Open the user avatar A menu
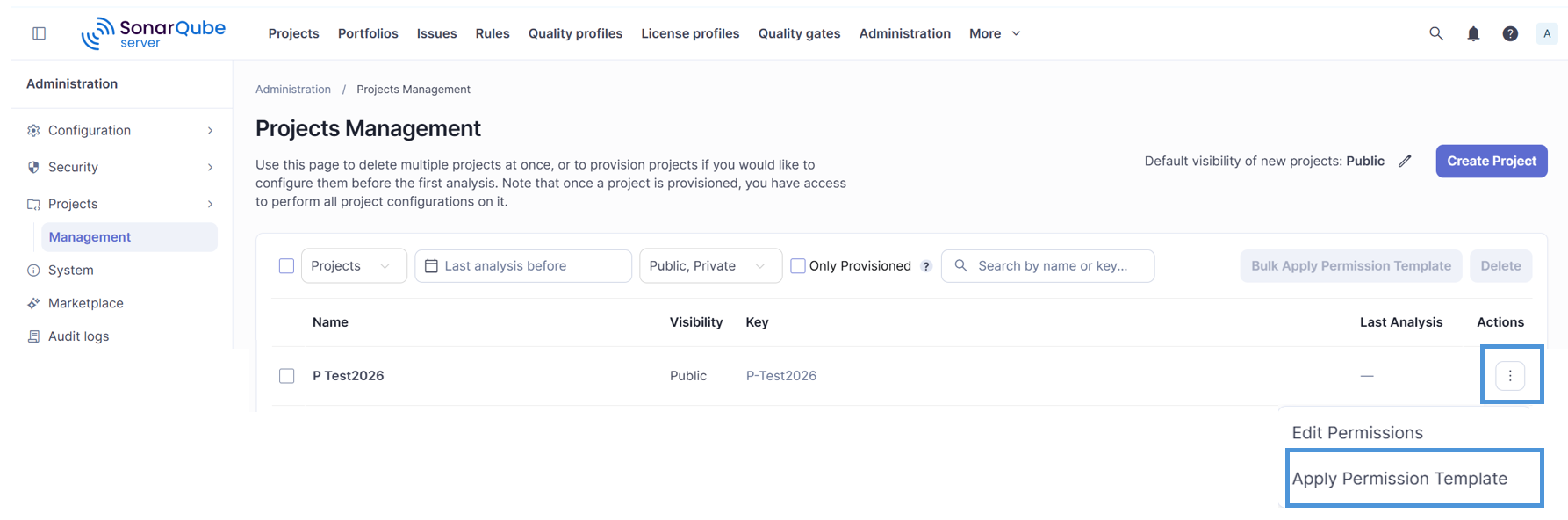The image size is (1568, 520). [1547, 33]
